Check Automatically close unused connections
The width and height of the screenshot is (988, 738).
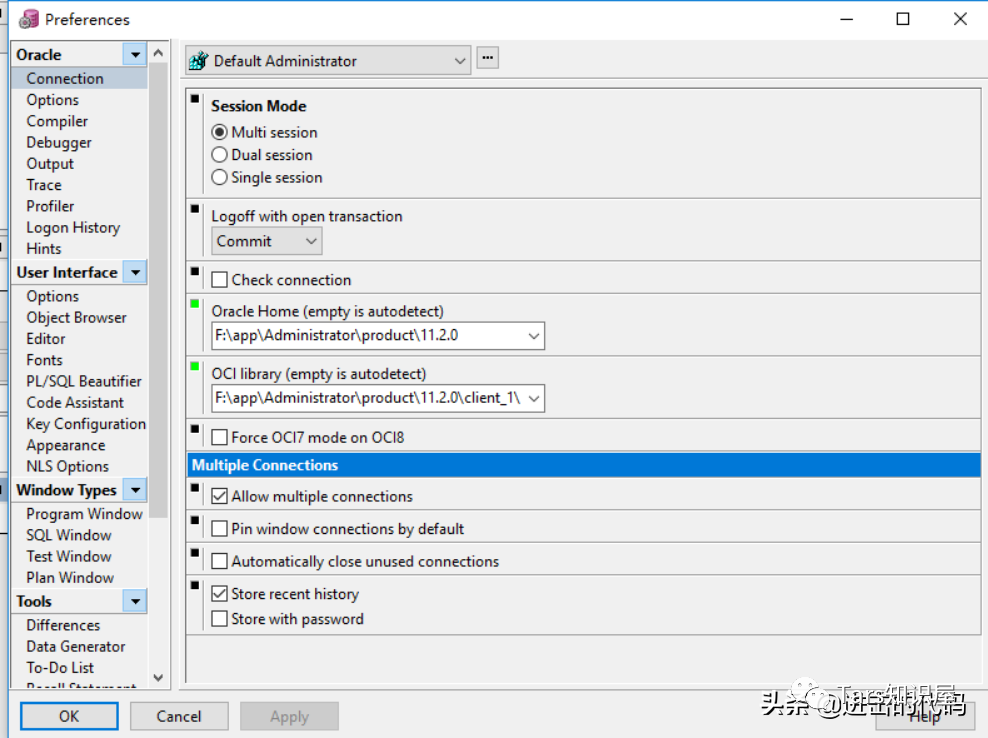click(219, 561)
